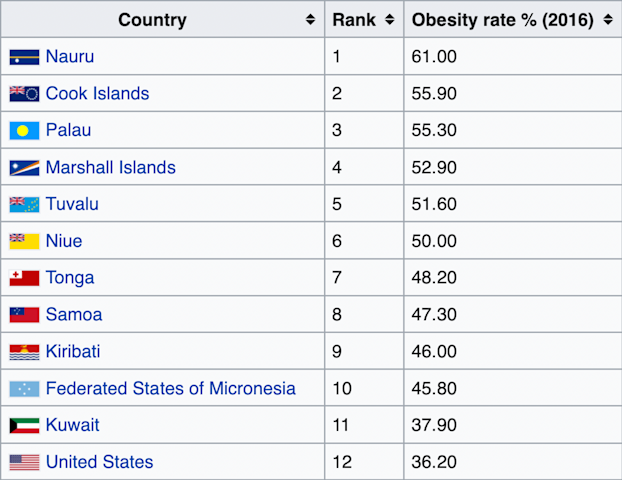Click the Kuwait flag icon
The width and height of the screenshot is (622, 480).
coord(24,426)
